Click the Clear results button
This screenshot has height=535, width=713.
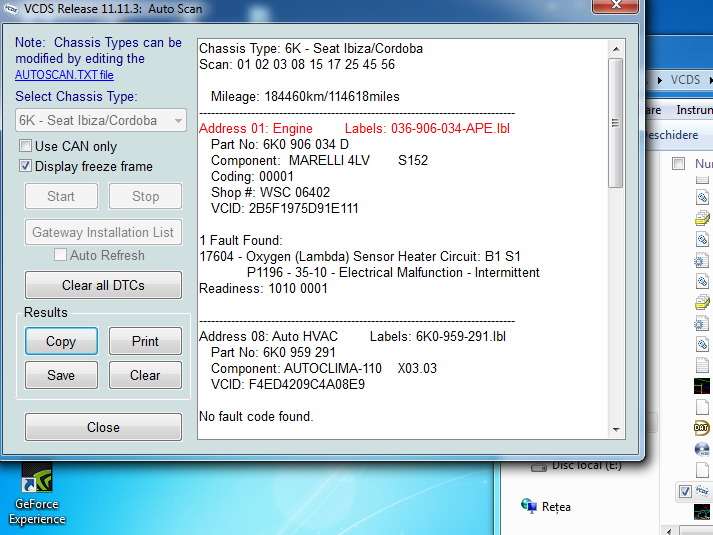[x=146, y=375]
